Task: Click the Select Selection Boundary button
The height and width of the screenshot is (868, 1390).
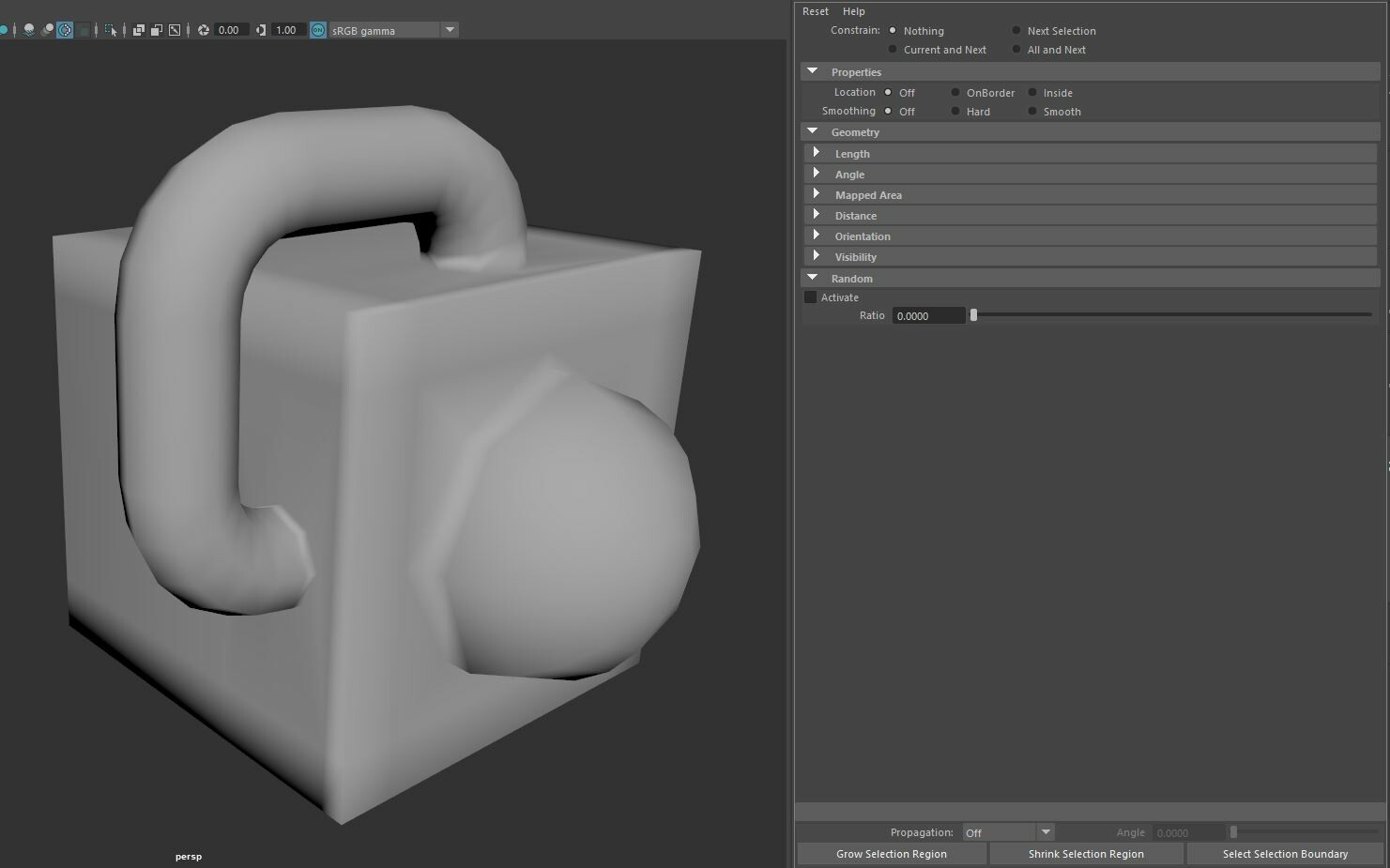Action: tap(1284, 853)
